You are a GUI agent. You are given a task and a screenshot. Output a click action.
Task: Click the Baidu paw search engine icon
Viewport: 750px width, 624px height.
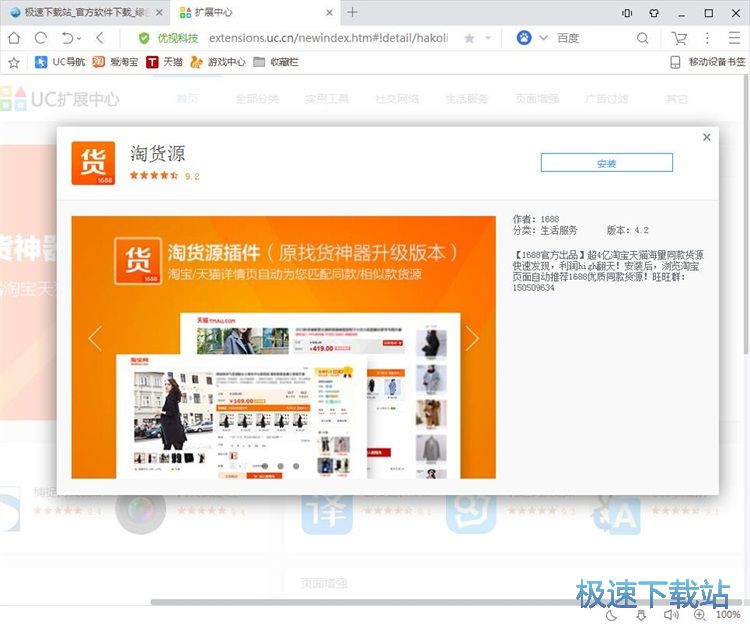click(x=524, y=38)
